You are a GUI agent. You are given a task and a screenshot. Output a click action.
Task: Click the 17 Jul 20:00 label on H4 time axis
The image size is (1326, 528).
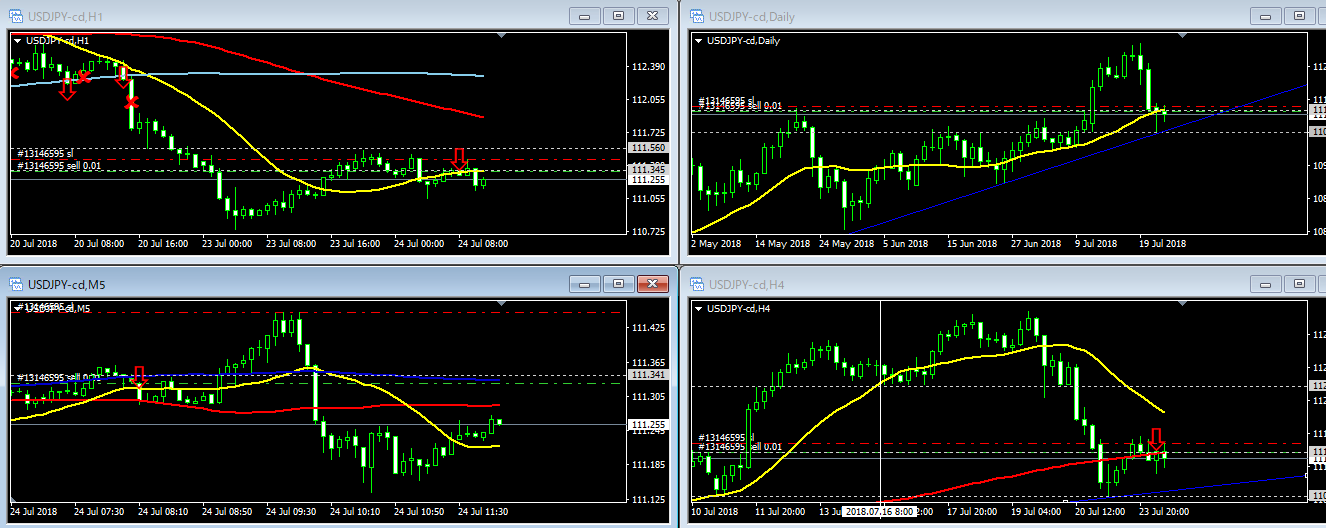[x=970, y=511]
